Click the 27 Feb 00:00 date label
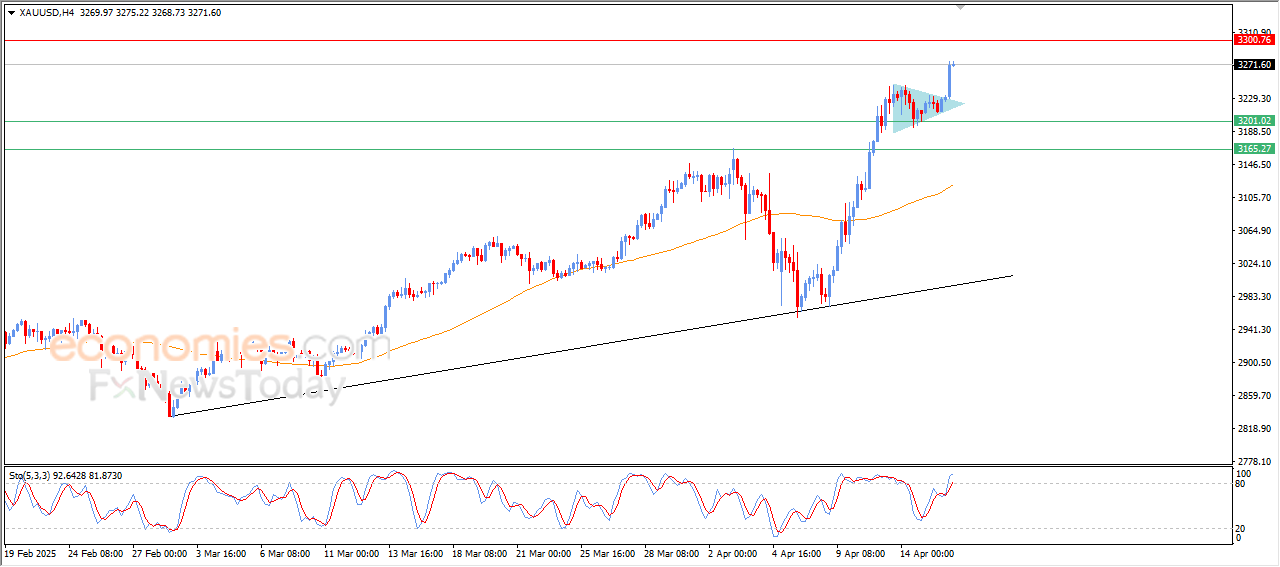This screenshot has width=1280, height=567. coord(160,553)
